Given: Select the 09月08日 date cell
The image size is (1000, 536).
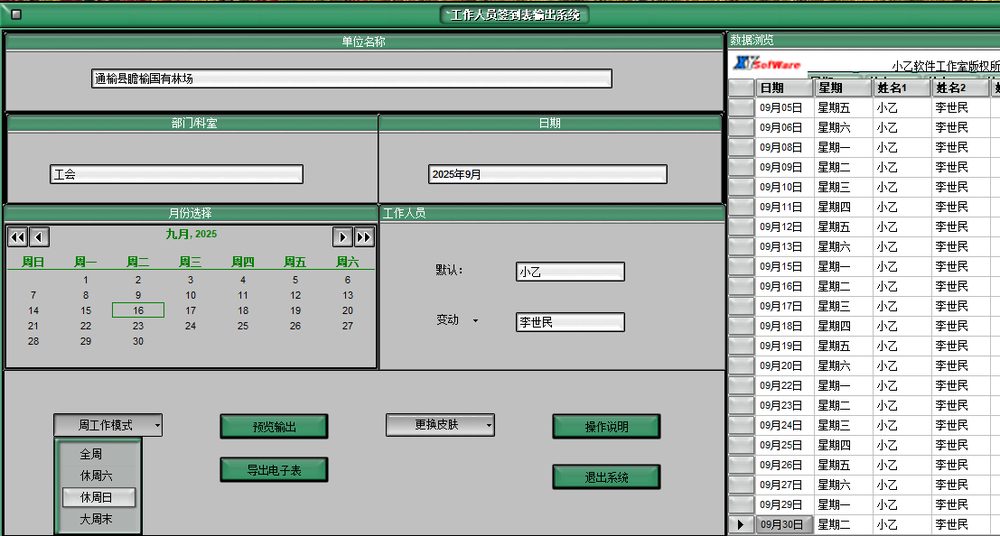Looking at the screenshot, I should [784, 147].
